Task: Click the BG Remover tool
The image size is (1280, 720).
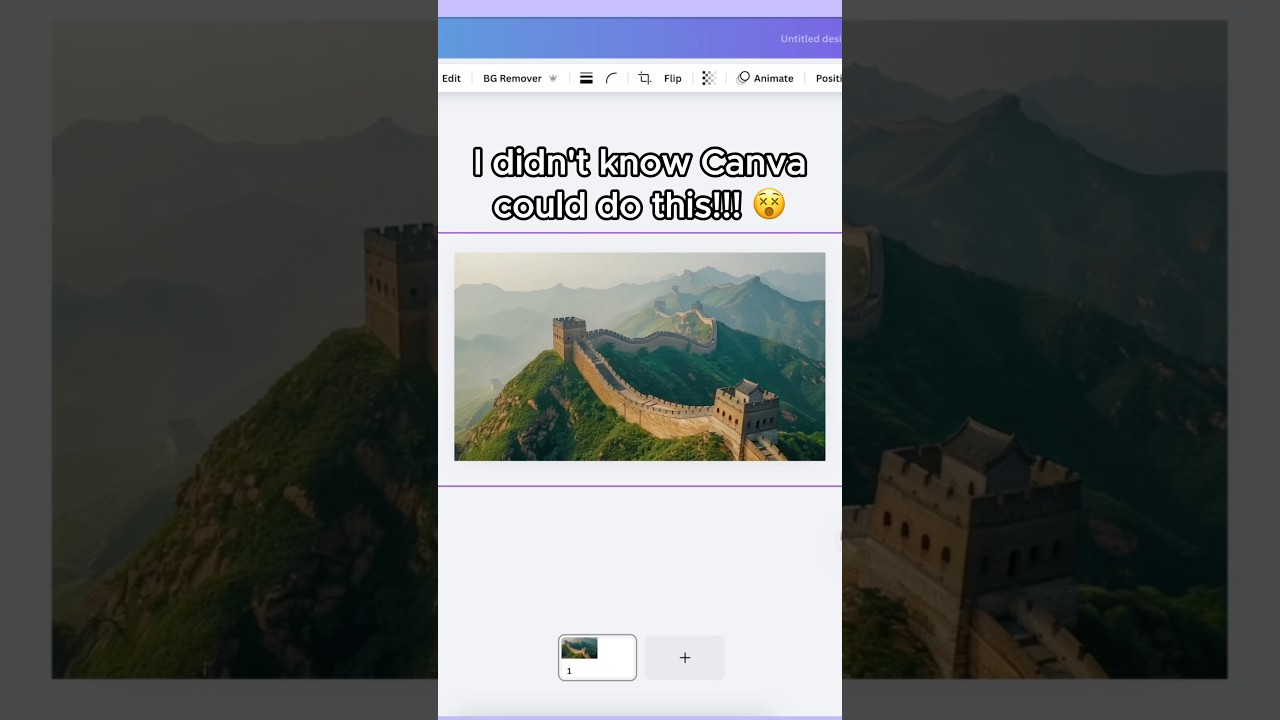Action: (x=519, y=78)
